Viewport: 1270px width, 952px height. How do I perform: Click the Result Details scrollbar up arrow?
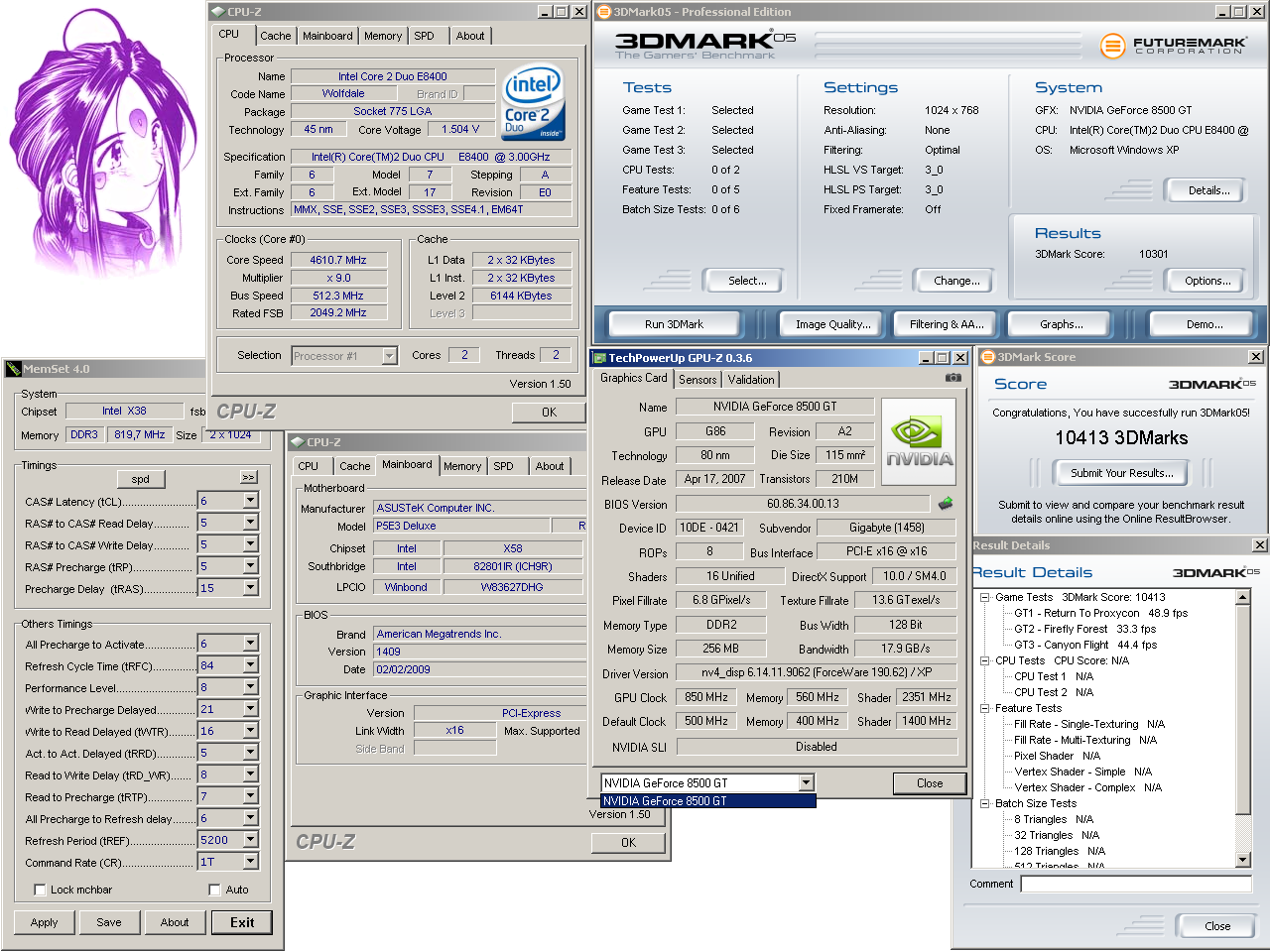pyautogui.click(x=1242, y=597)
